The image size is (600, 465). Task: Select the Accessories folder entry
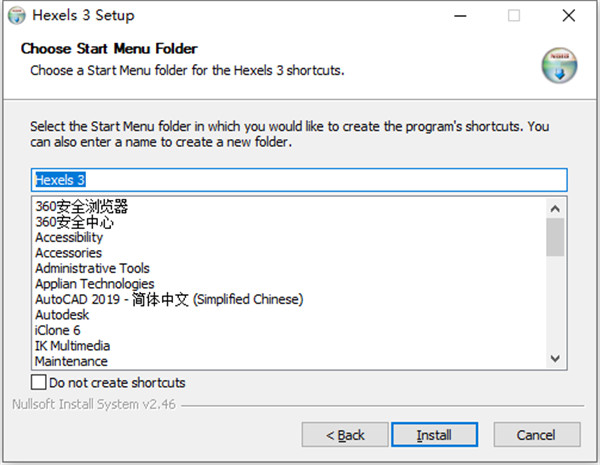point(68,253)
